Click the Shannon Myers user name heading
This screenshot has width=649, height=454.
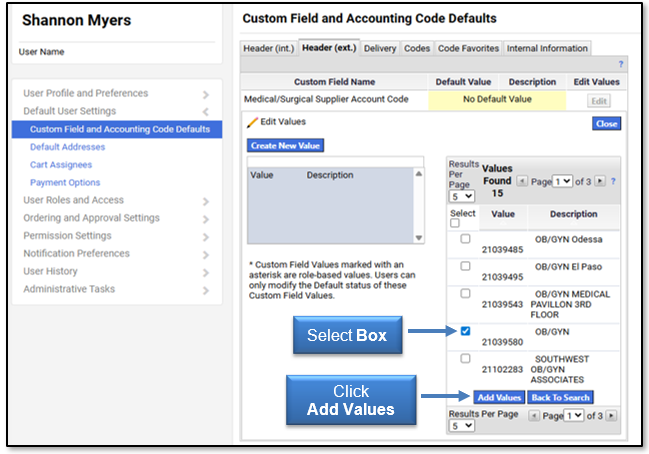click(77, 20)
